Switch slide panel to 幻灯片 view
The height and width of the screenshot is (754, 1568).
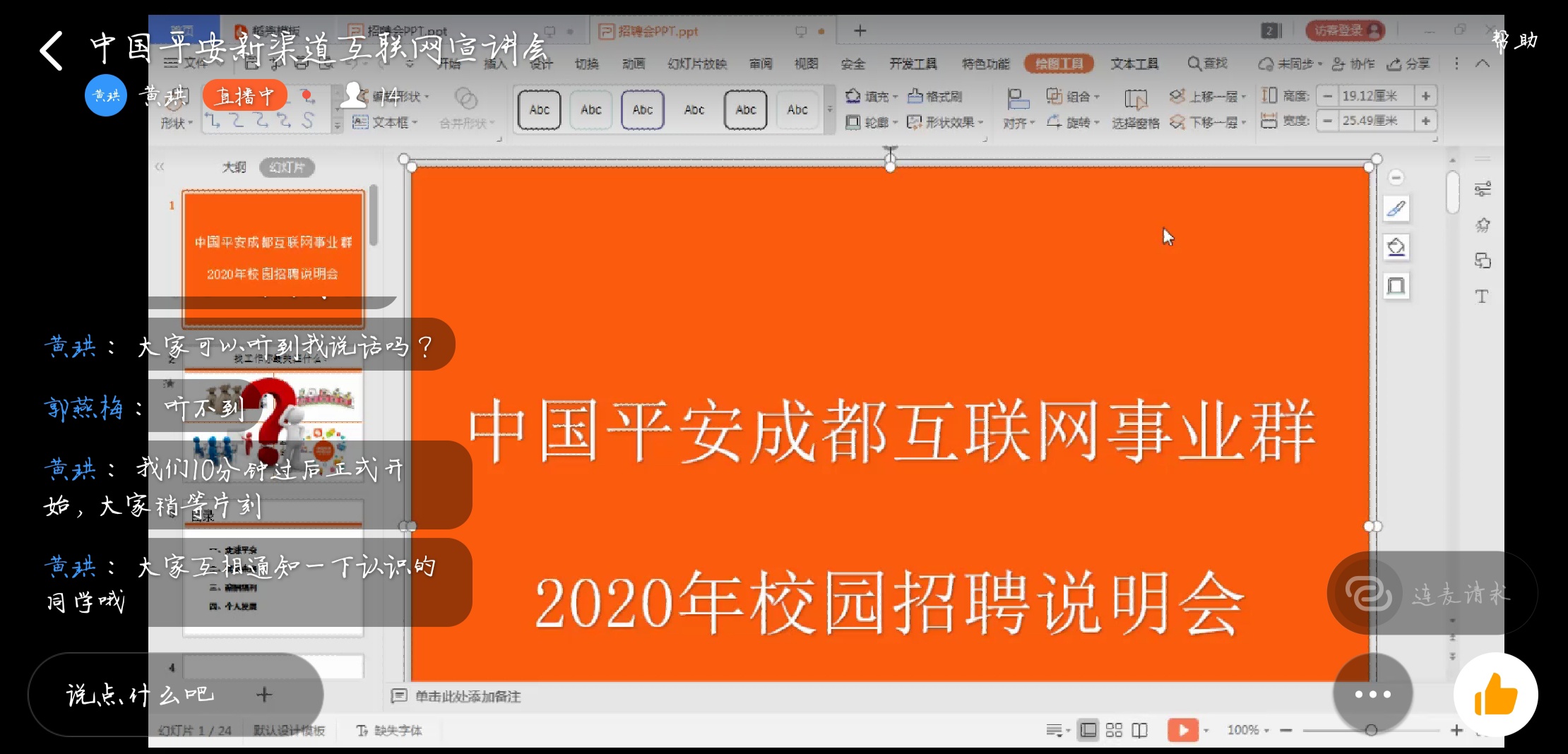[287, 167]
